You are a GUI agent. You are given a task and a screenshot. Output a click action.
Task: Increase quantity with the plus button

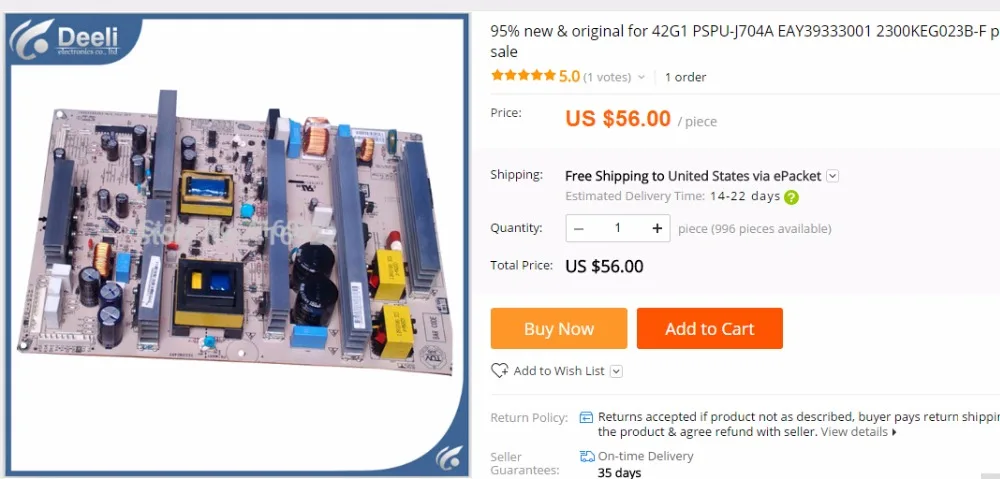[x=658, y=228]
